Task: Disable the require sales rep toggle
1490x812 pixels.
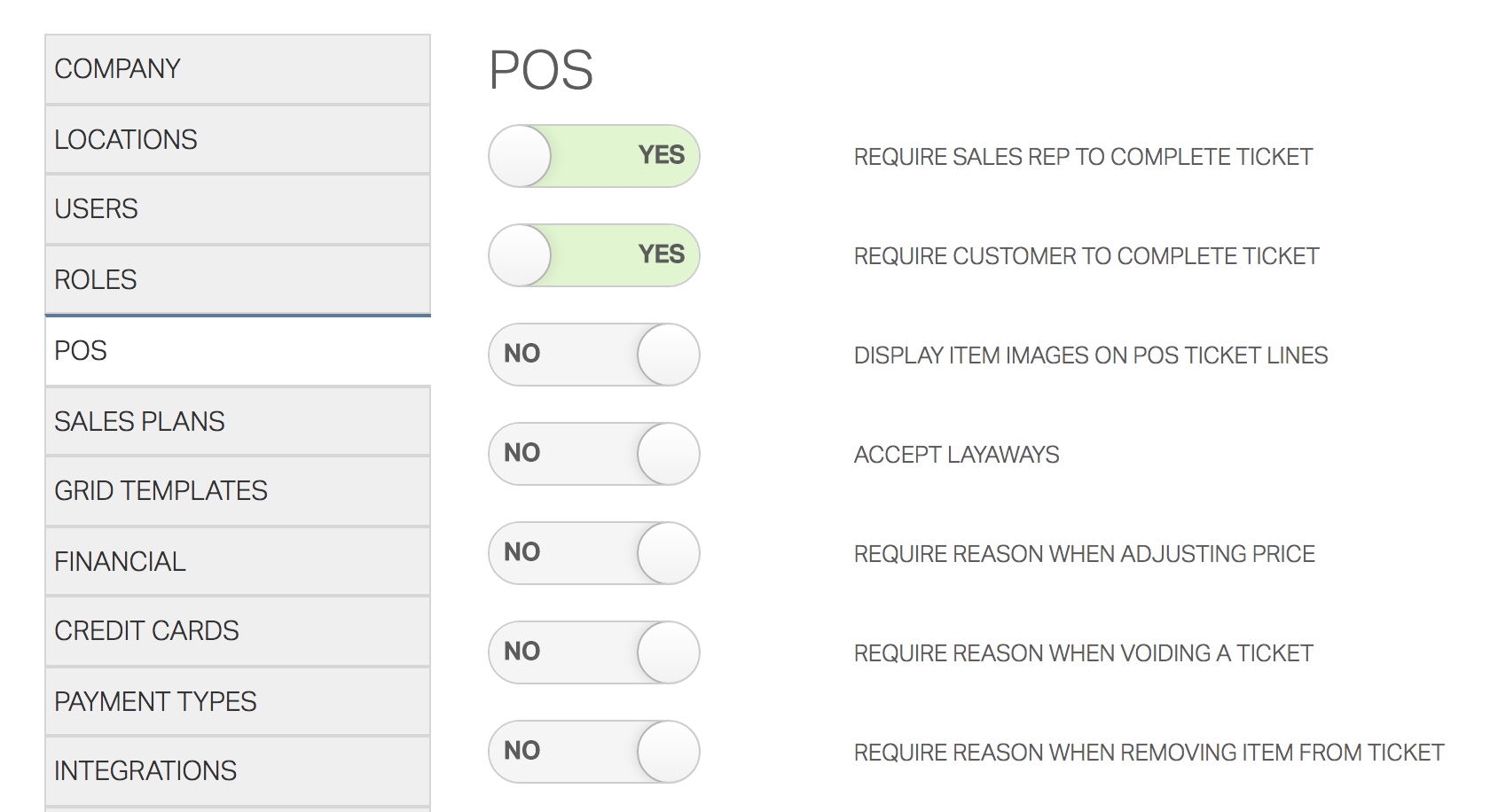Action: (592, 155)
